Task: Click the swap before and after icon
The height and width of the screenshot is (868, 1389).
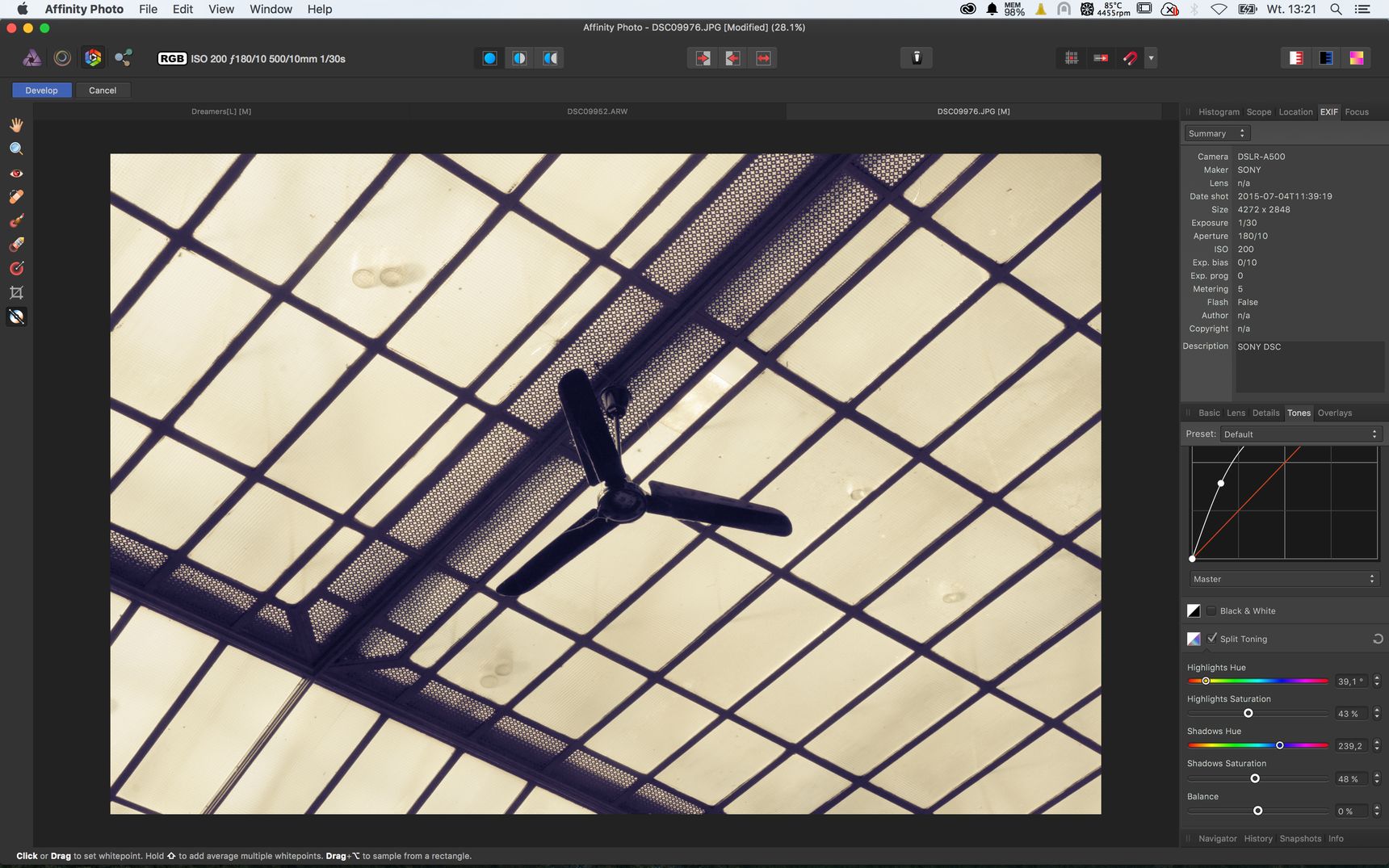Action: (x=763, y=58)
